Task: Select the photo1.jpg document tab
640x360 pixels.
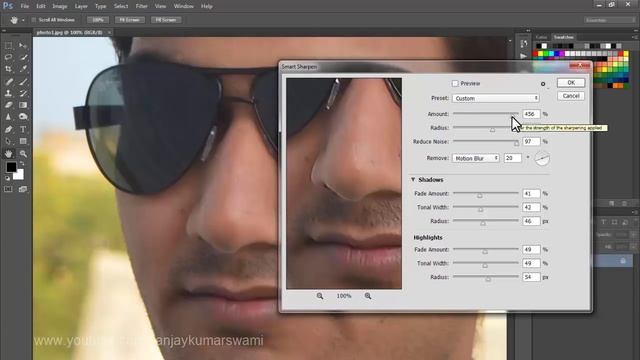Action: pyautogui.click(x=69, y=32)
